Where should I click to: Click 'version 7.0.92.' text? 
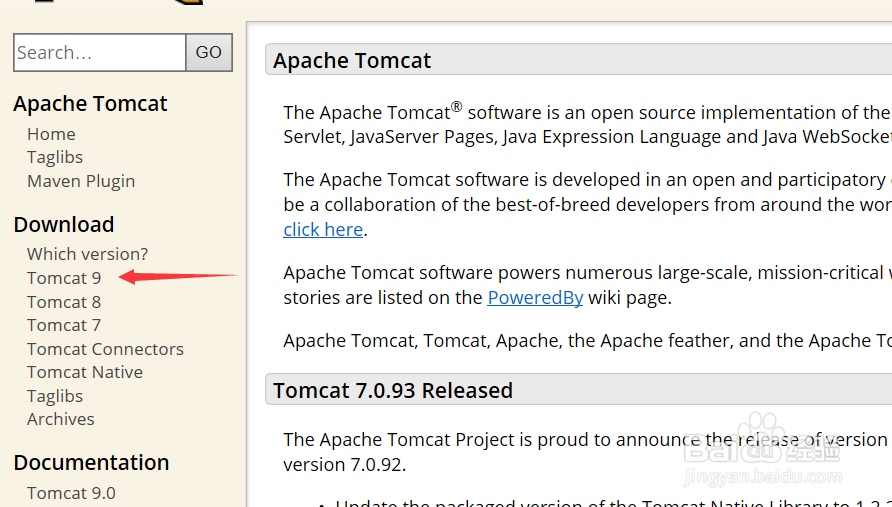(x=345, y=465)
